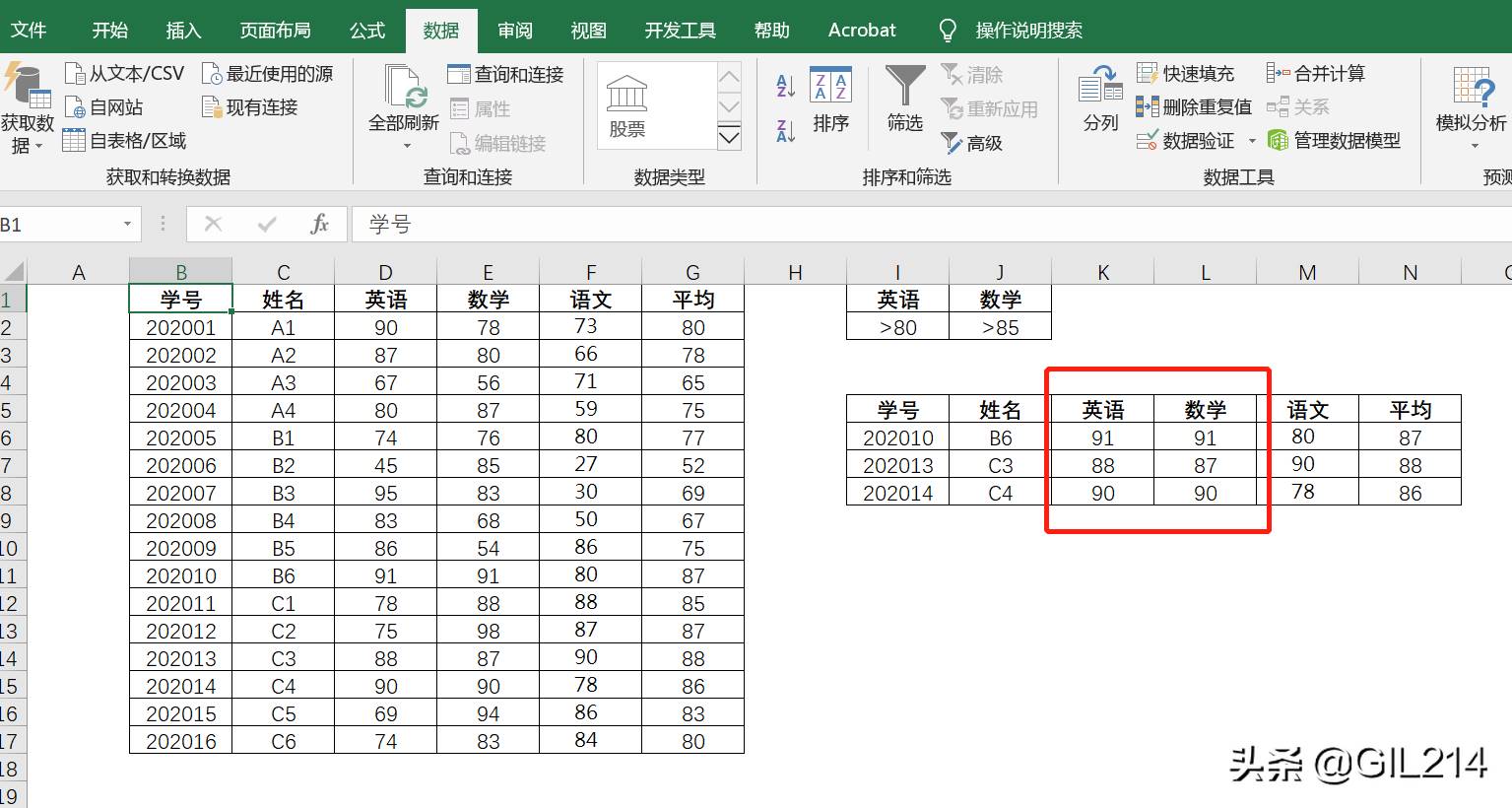Select the 平均 header in column N
This screenshot has width=1512, height=808.
point(1410,410)
